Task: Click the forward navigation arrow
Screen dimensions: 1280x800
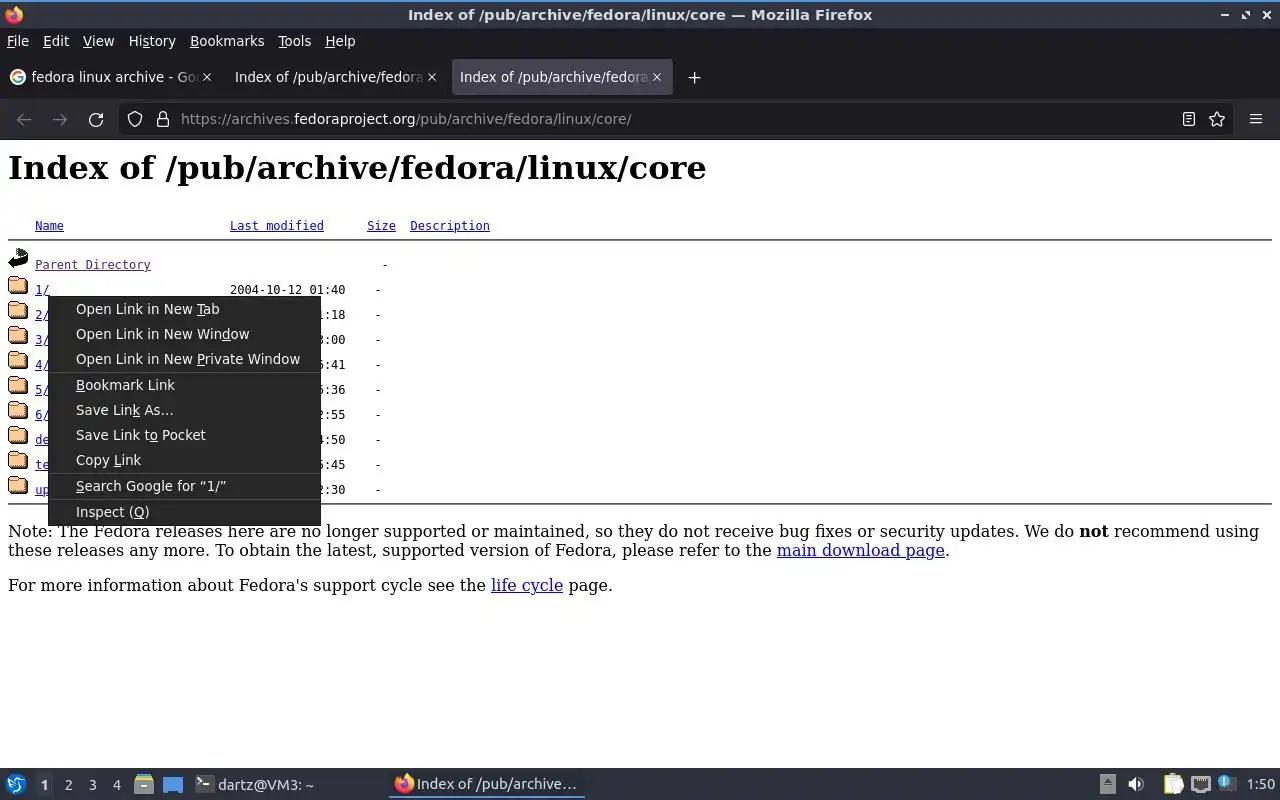Action: click(x=60, y=119)
